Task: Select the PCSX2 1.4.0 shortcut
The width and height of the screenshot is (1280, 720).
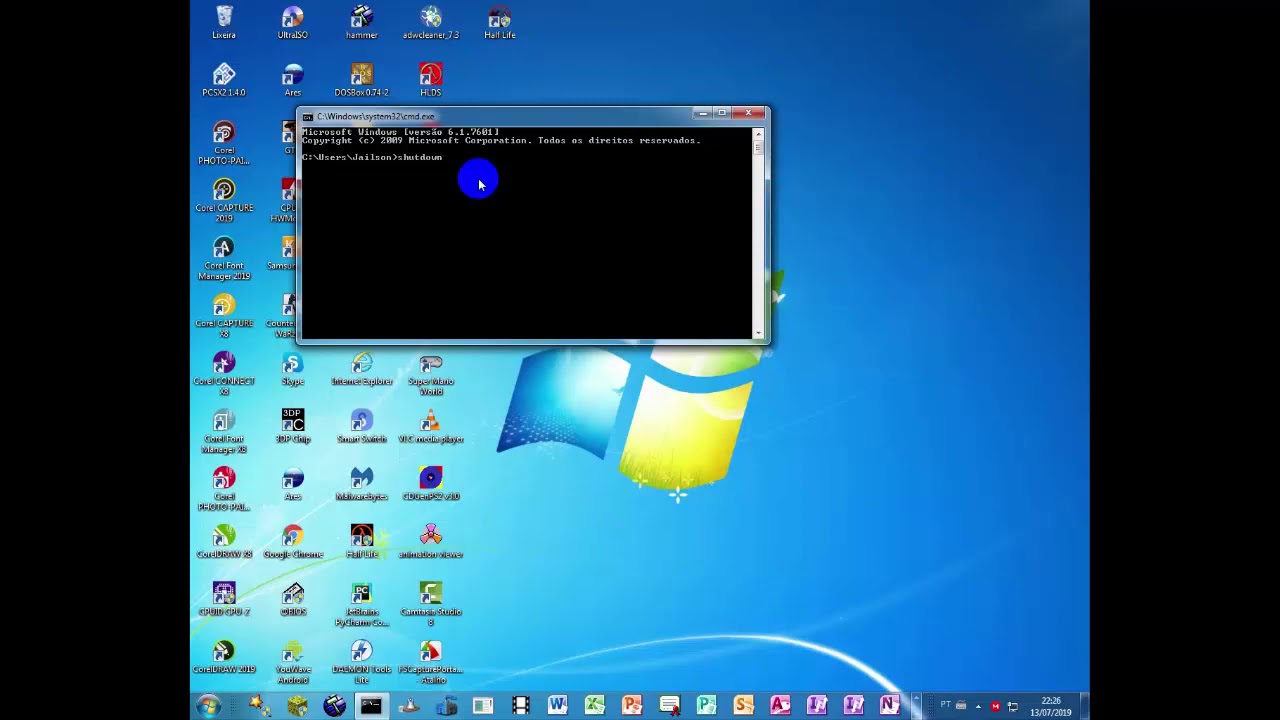Action: coord(224,80)
